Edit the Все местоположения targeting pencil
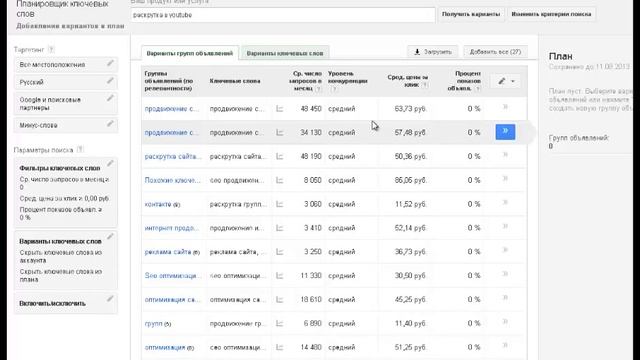 (x=110, y=63)
